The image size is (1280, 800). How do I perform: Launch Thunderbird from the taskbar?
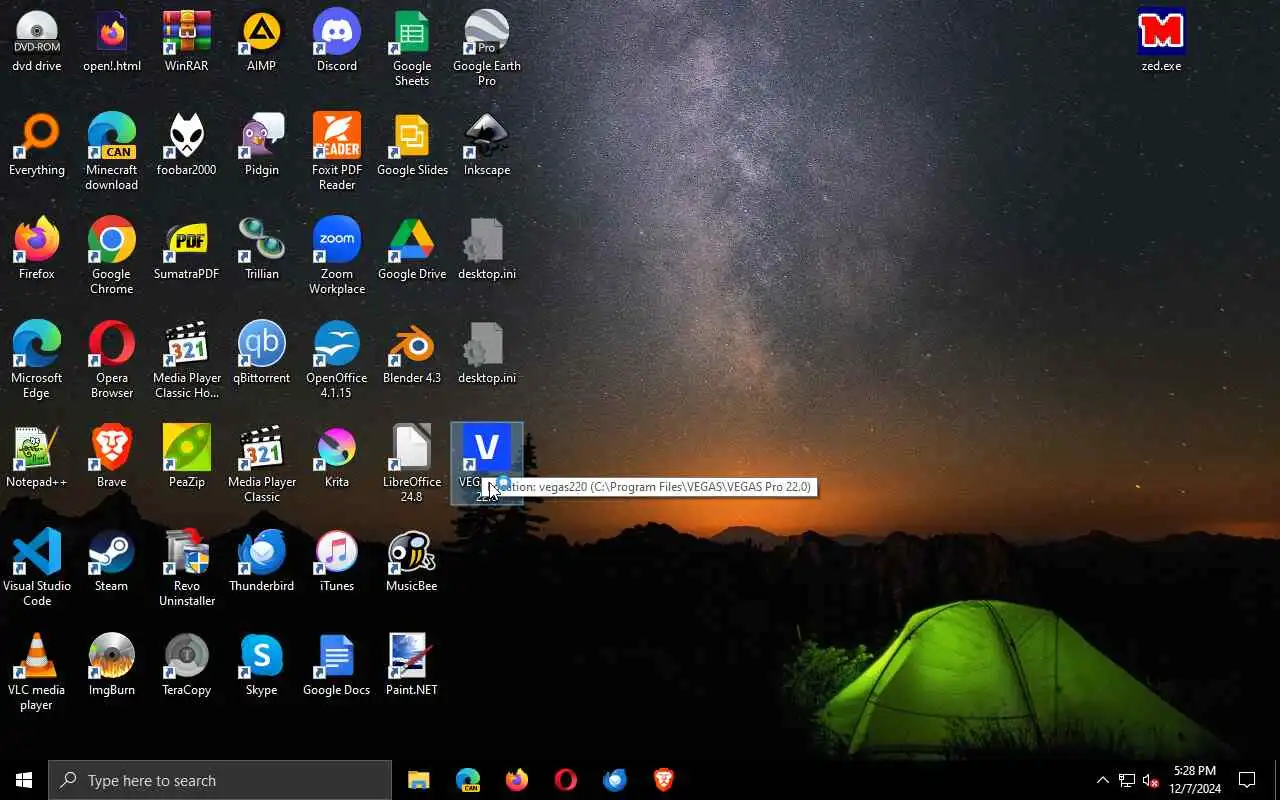[x=615, y=780]
